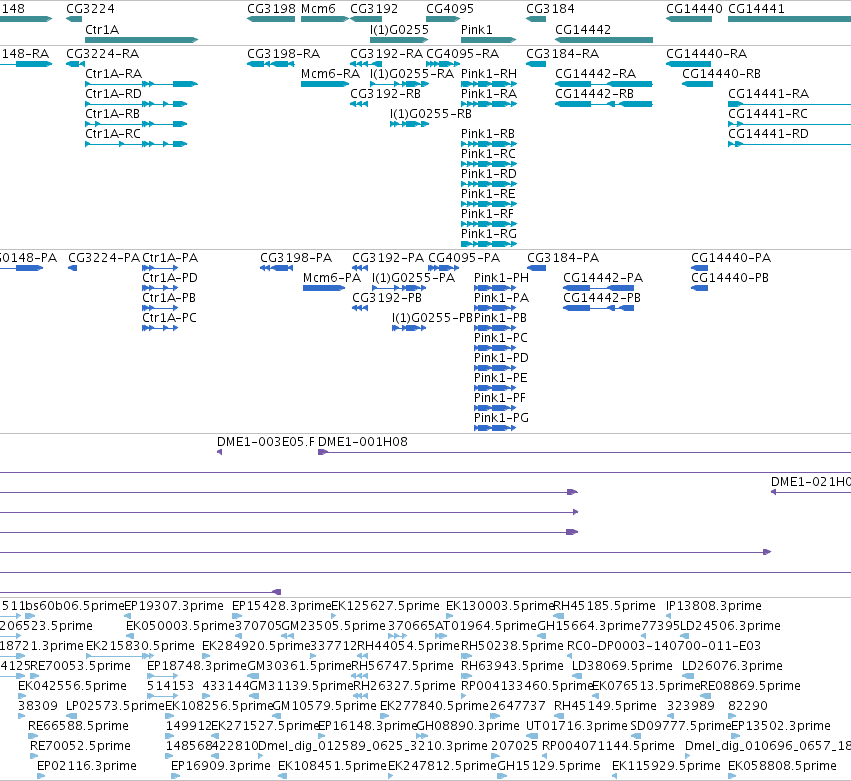Click the CG3184 gene label

pos(550,9)
